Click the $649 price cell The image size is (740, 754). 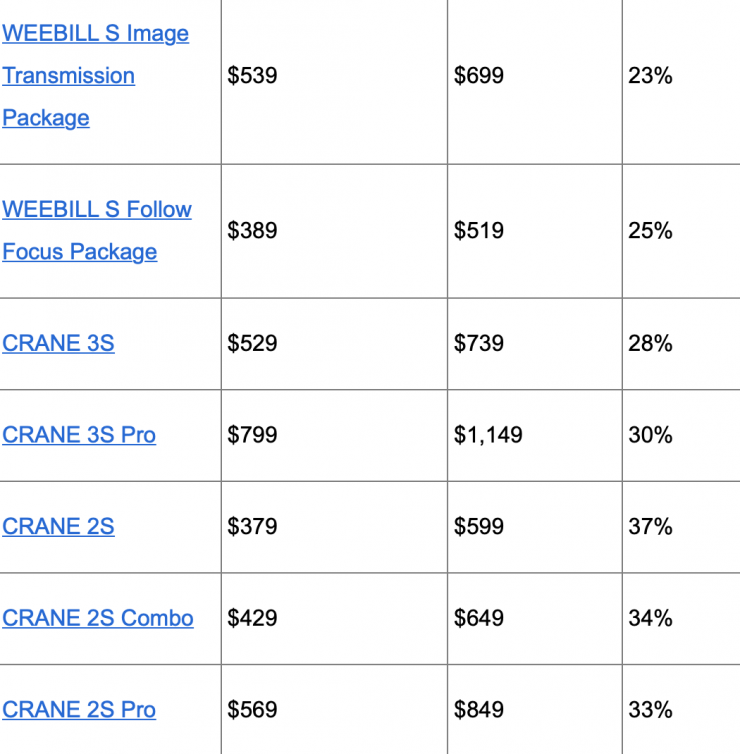(479, 618)
